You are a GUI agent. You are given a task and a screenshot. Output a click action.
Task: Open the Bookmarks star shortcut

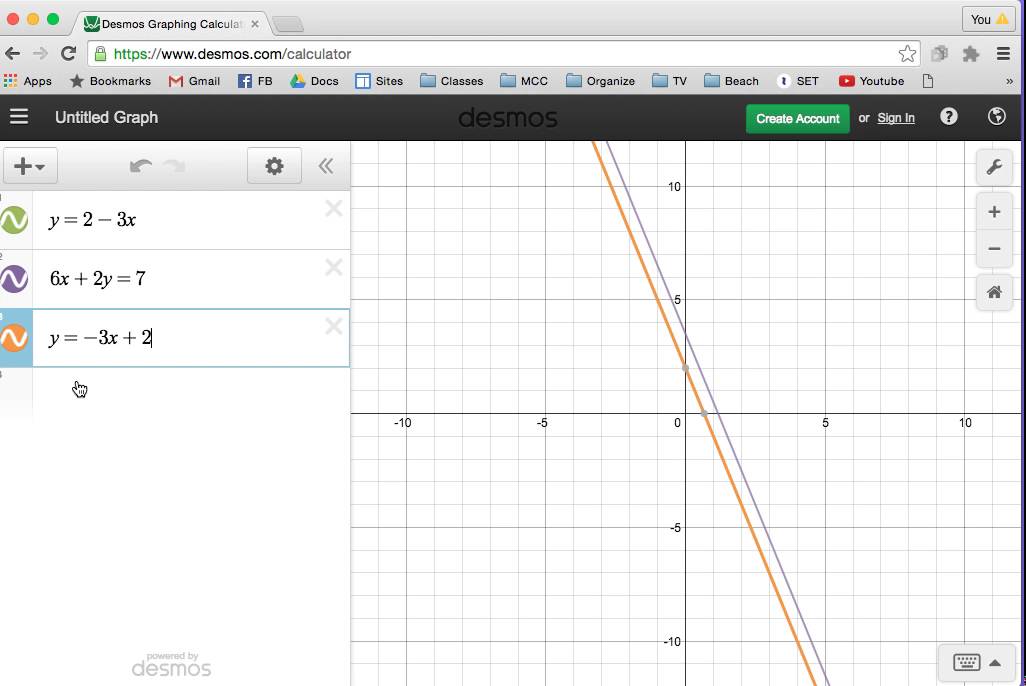(110, 81)
